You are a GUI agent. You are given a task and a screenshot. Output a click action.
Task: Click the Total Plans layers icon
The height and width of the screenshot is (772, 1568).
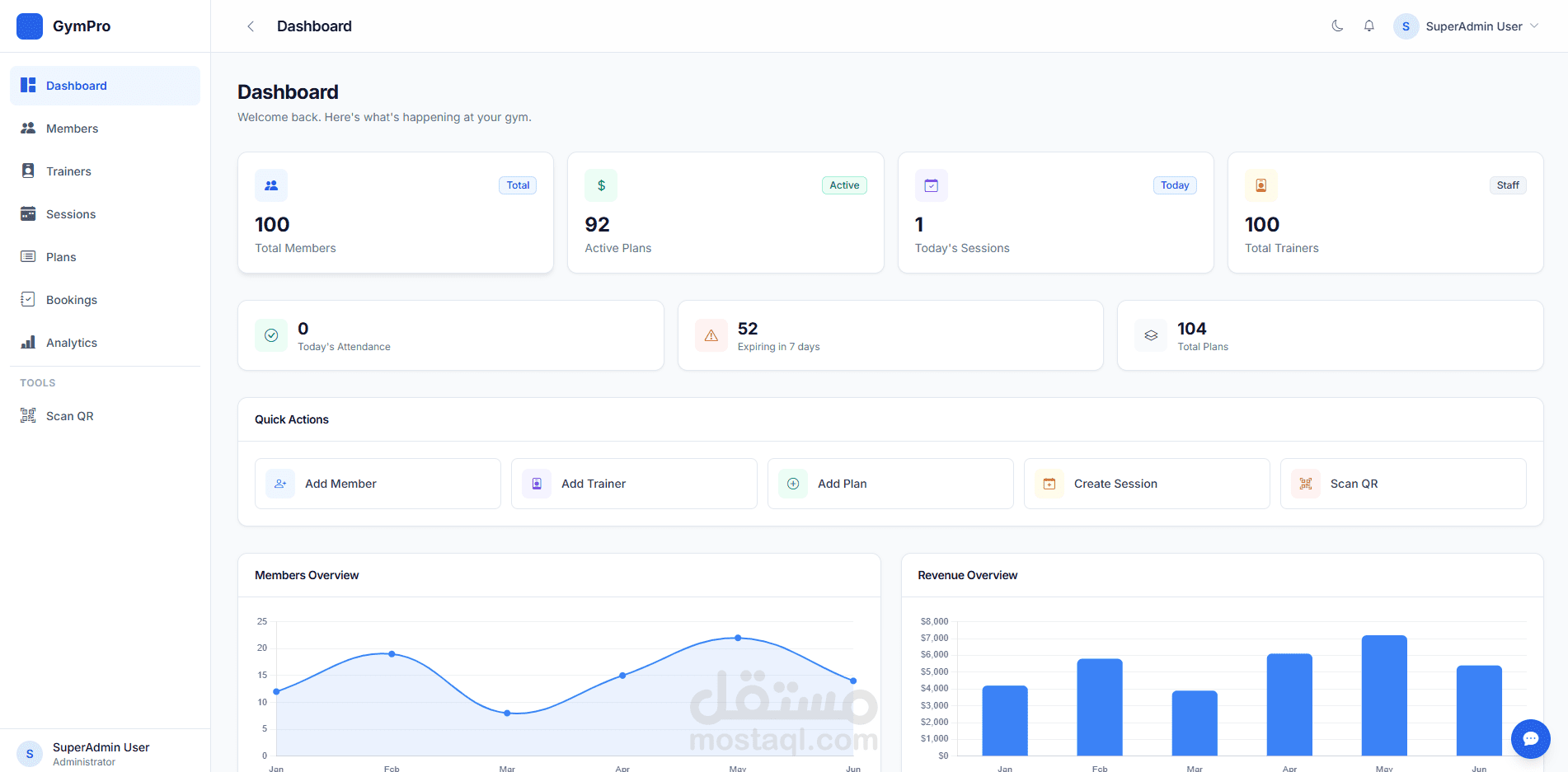tap(1151, 335)
